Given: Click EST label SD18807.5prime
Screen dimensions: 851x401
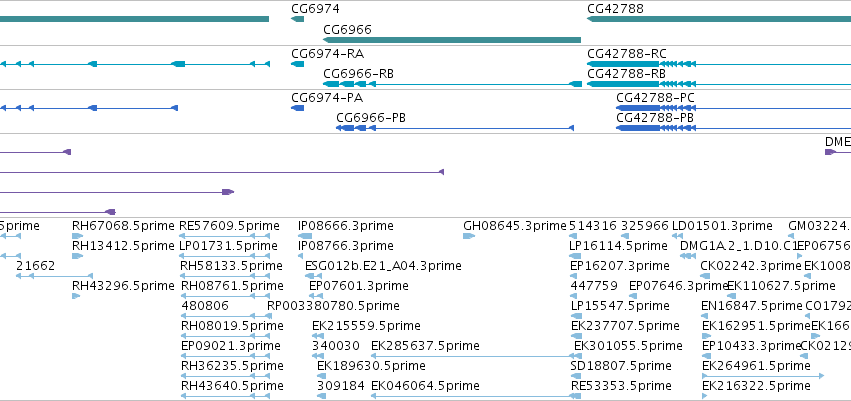Looking at the screenshot, I should click(621, 366).
